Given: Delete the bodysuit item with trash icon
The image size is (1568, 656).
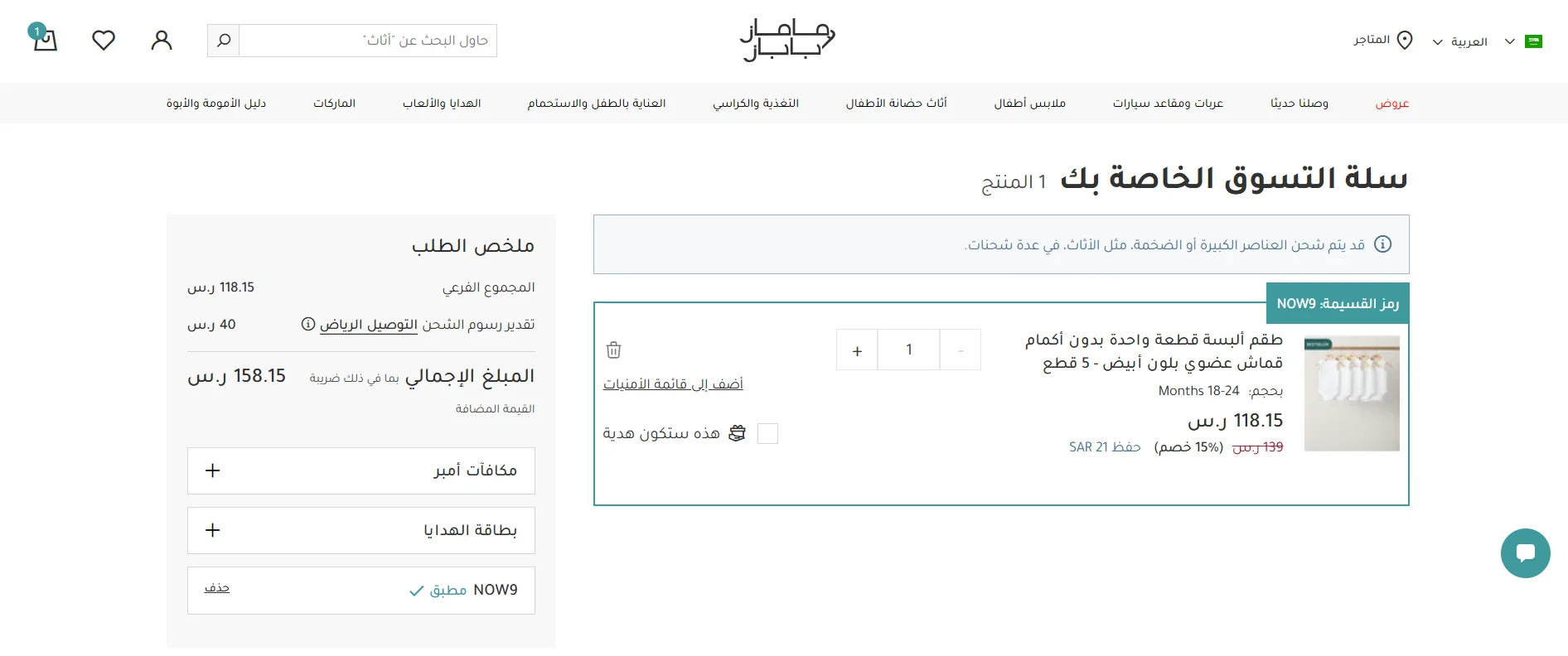Looking at the screenshot, I should (614, 350).
